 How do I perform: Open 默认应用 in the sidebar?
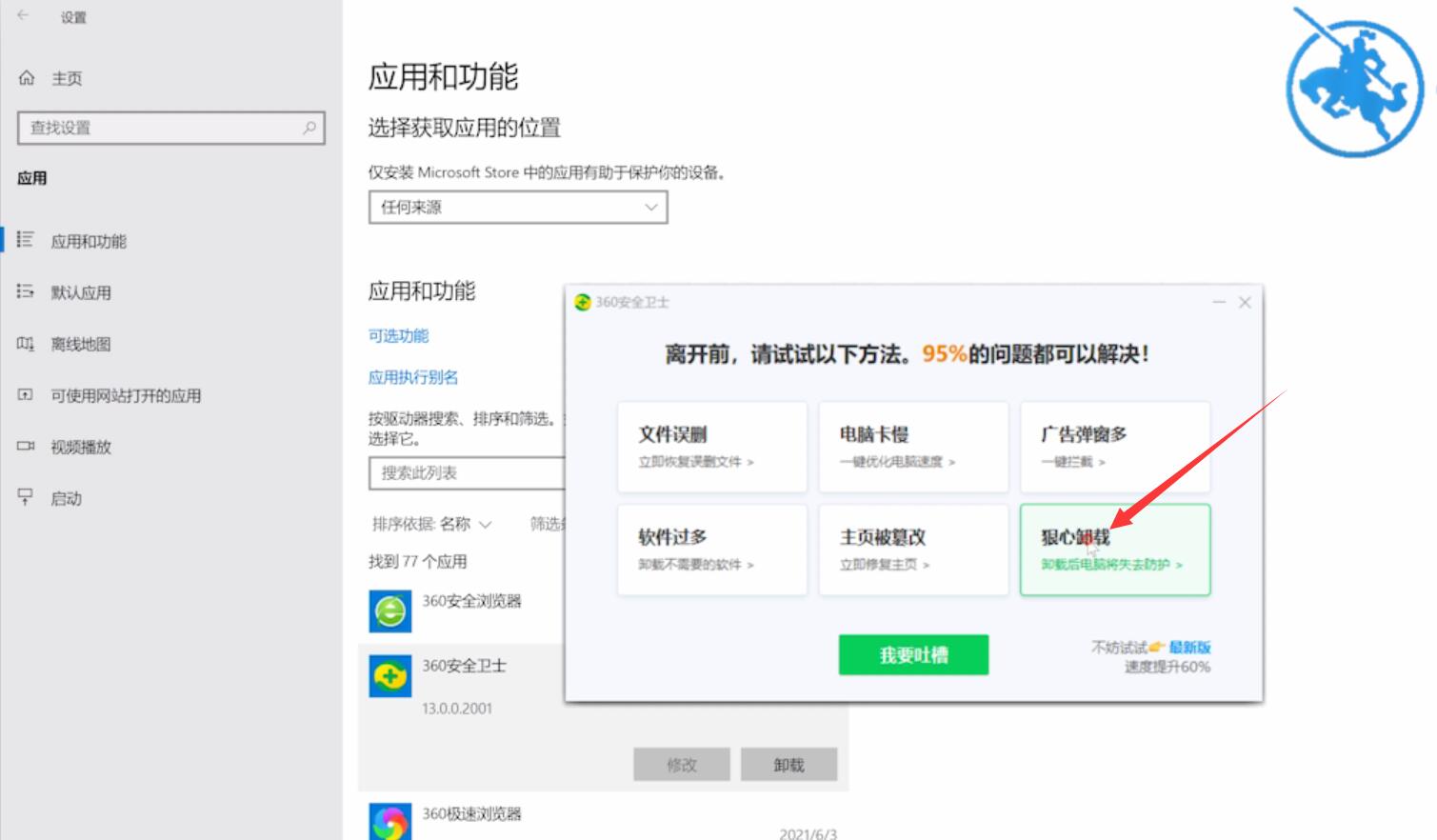point(81,292)
